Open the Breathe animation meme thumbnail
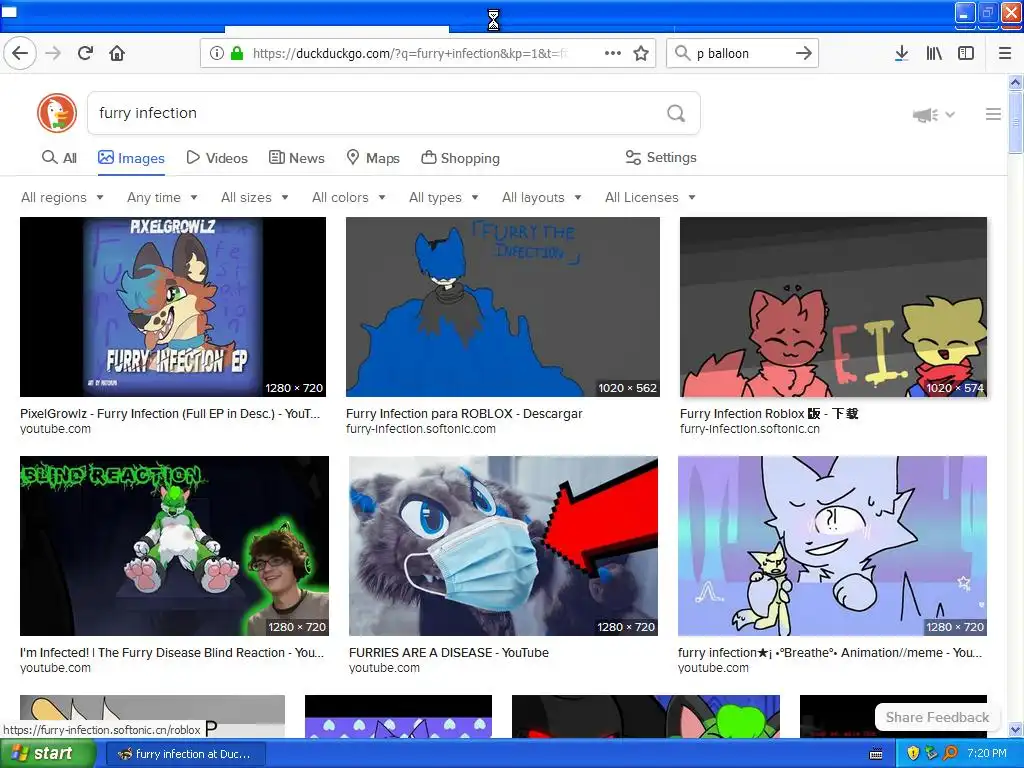The image size is (1024, 768). (832, 546)
